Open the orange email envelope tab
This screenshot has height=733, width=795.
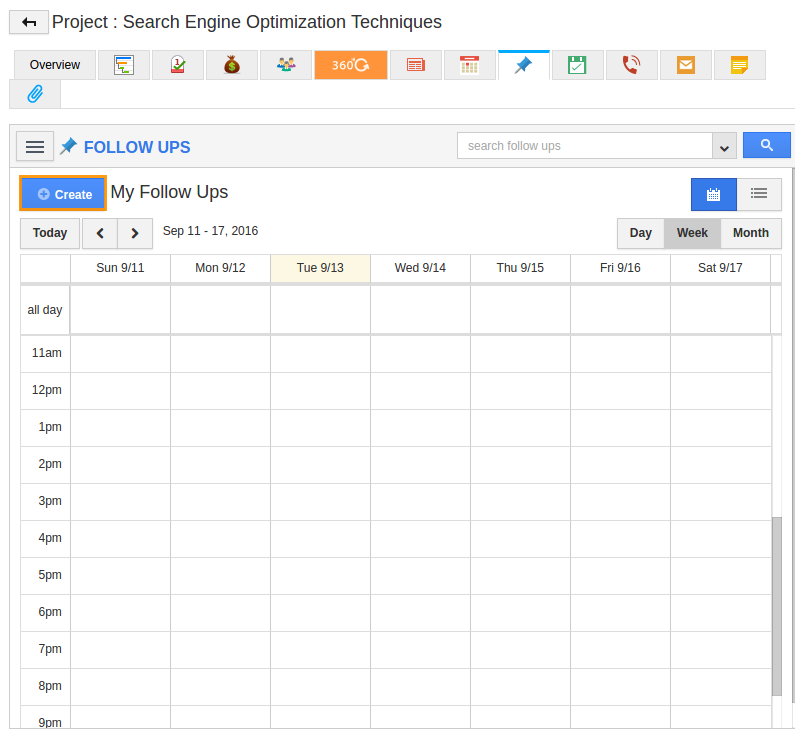point(685,65)
